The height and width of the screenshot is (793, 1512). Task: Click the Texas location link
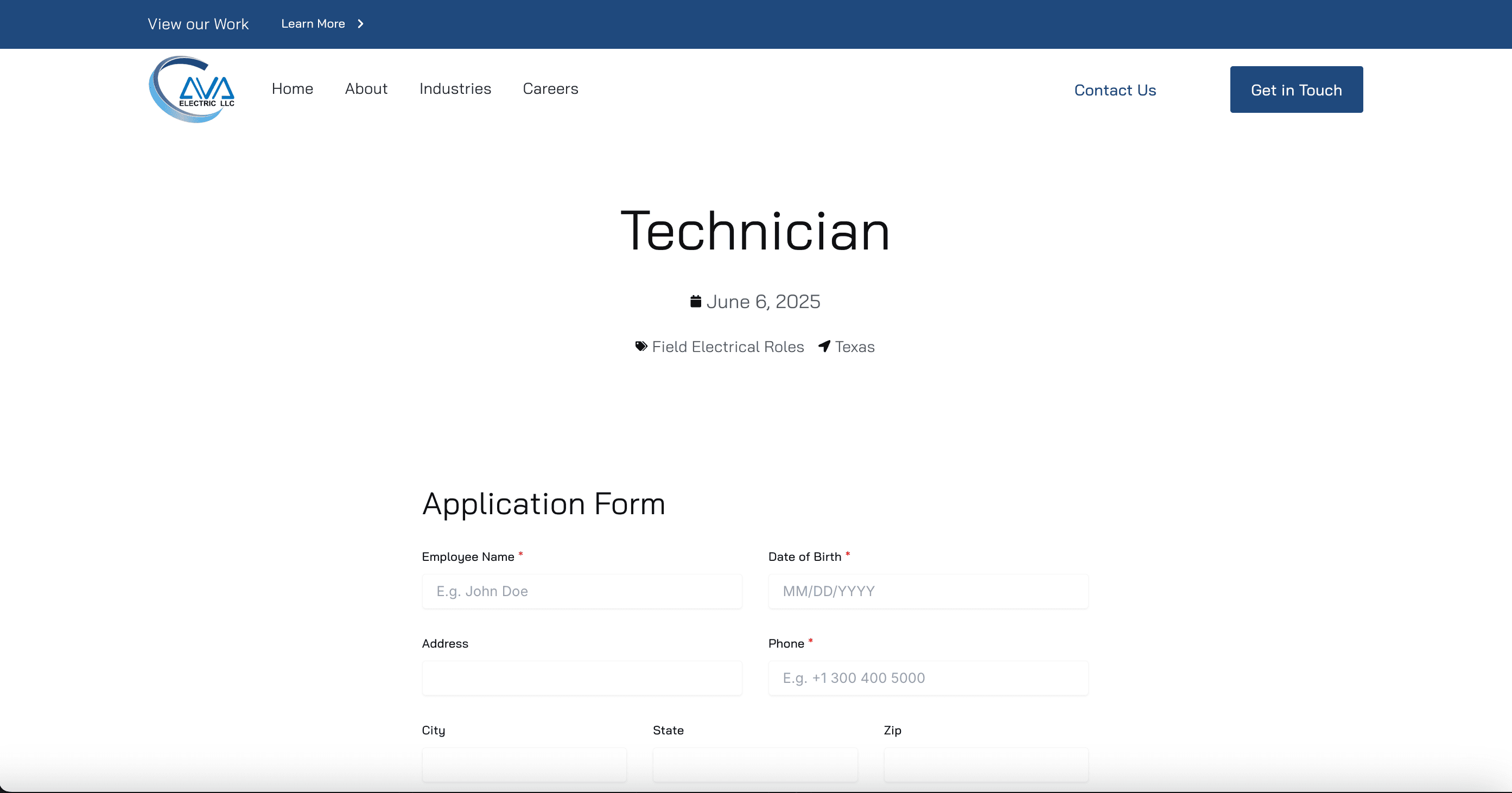coord(855,346)
